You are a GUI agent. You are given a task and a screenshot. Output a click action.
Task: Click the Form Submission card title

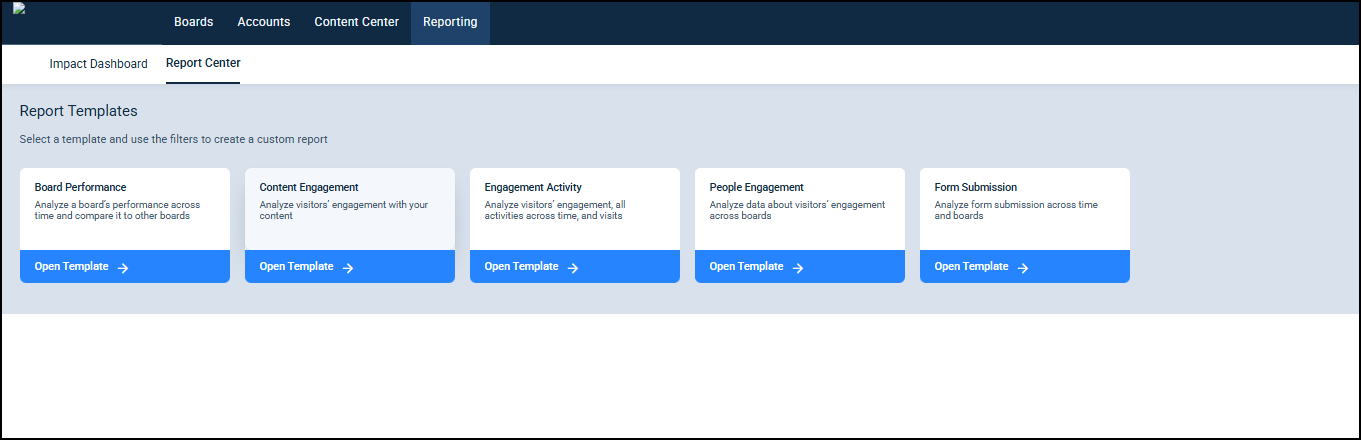[x=975, y=187]
